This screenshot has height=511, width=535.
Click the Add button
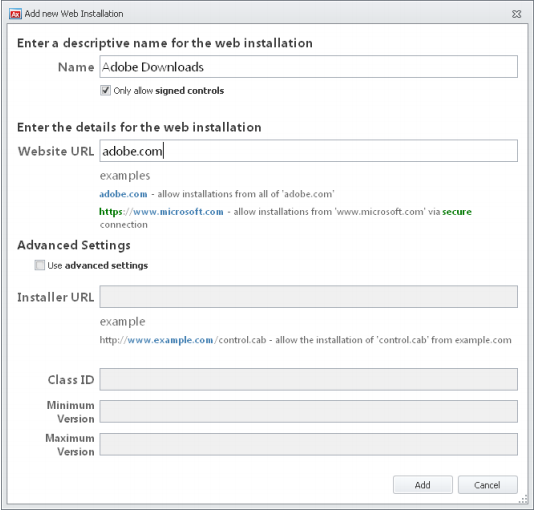point(423,484)
